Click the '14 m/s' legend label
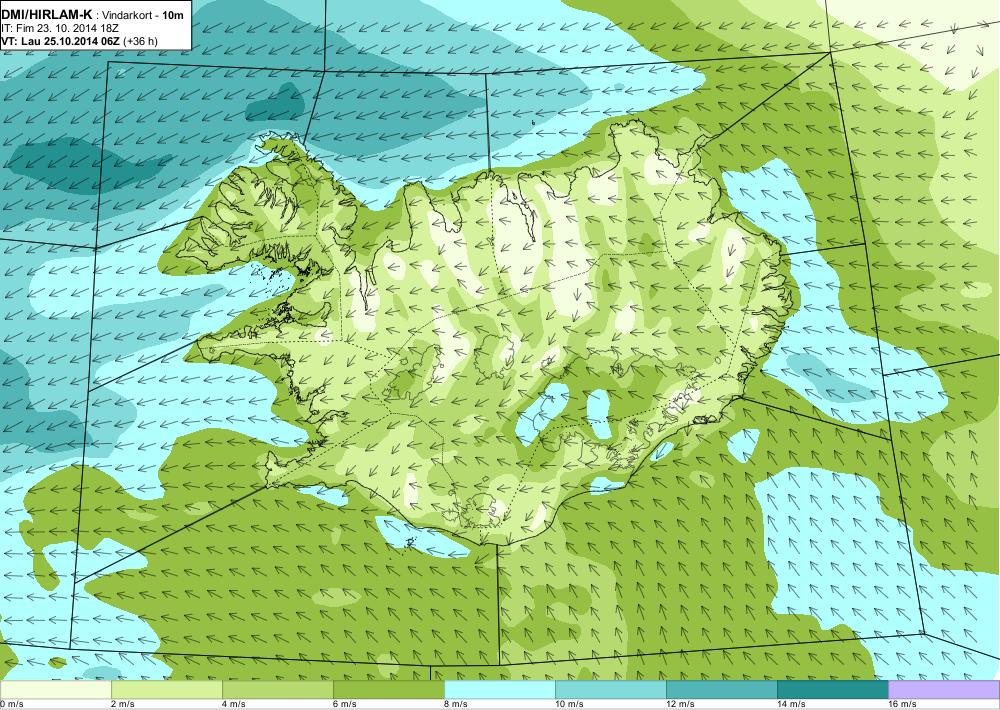The width and height of the screenshot is (1000, 710). [x=791, y=704]
